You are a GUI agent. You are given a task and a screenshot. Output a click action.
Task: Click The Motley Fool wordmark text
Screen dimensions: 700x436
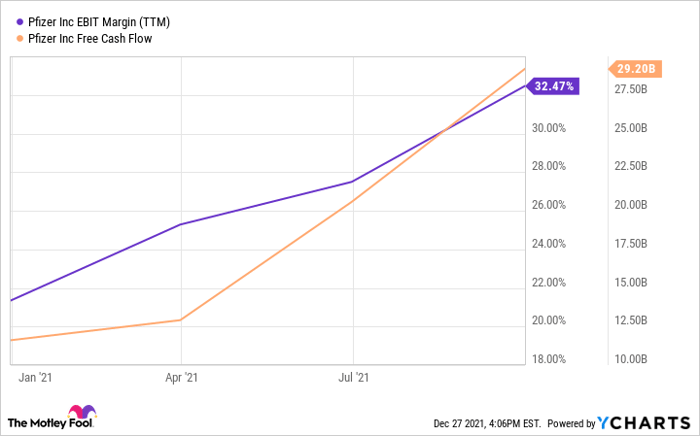(35, 420)
